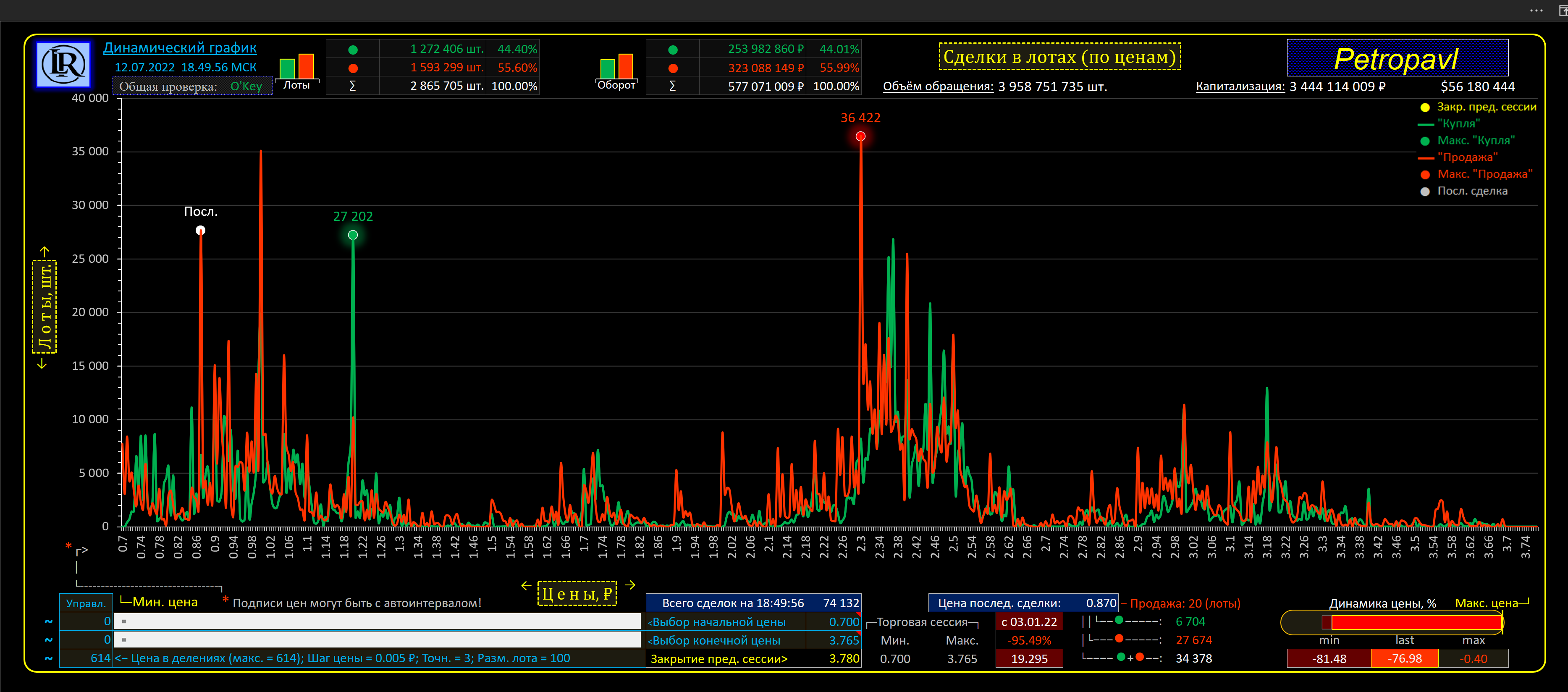Click the end price scrollbar track
This screenshot has height=692, width=1568.
coord(378,640)
